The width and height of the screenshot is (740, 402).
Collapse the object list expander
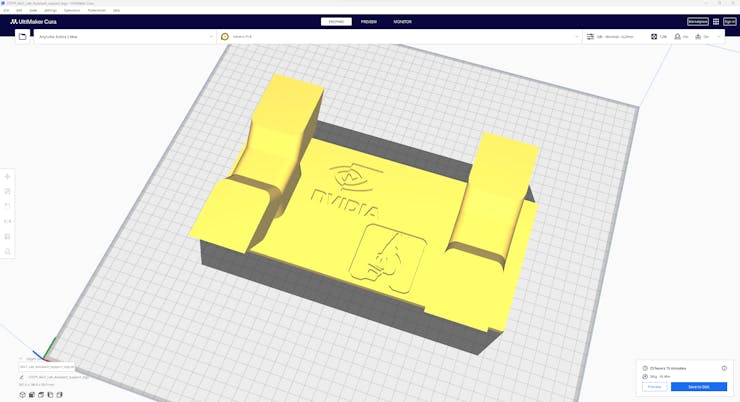pos(22,359)
